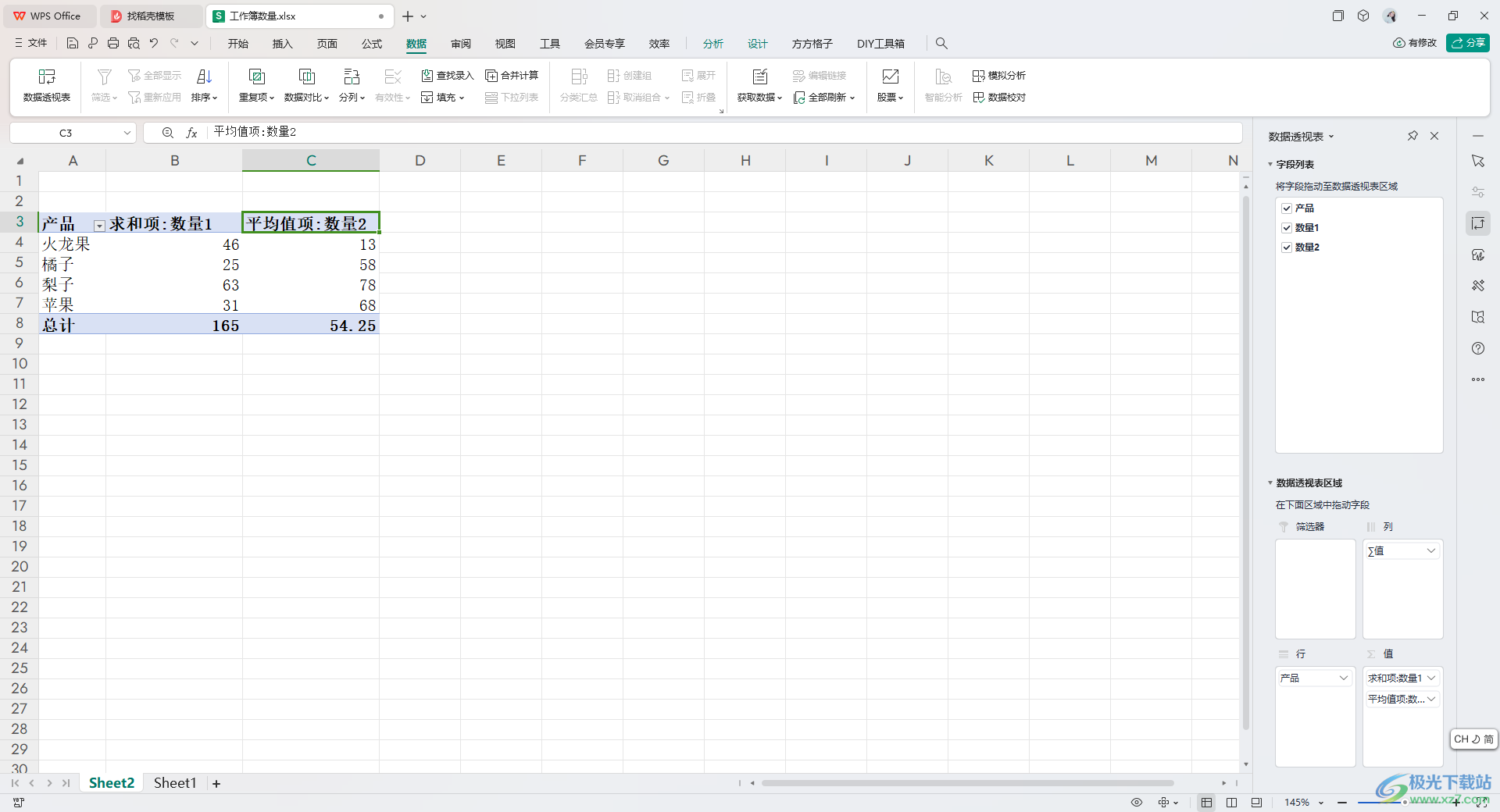Open Get Data (获取数据) tool
The height and width of the screenshot is (812, 1500).
tap(759, 85)
